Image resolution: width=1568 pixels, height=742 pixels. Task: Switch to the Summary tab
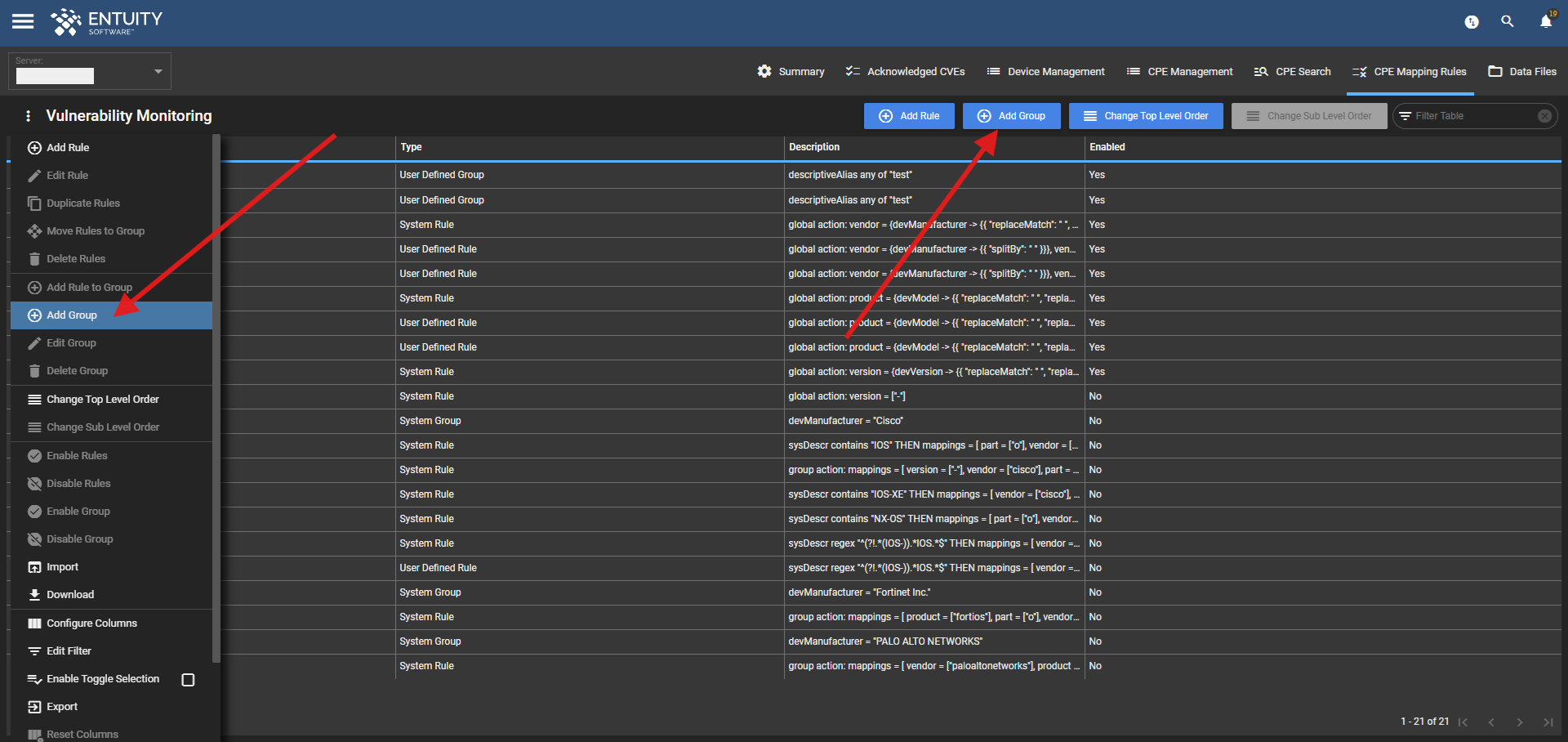[x=791, y=71]
